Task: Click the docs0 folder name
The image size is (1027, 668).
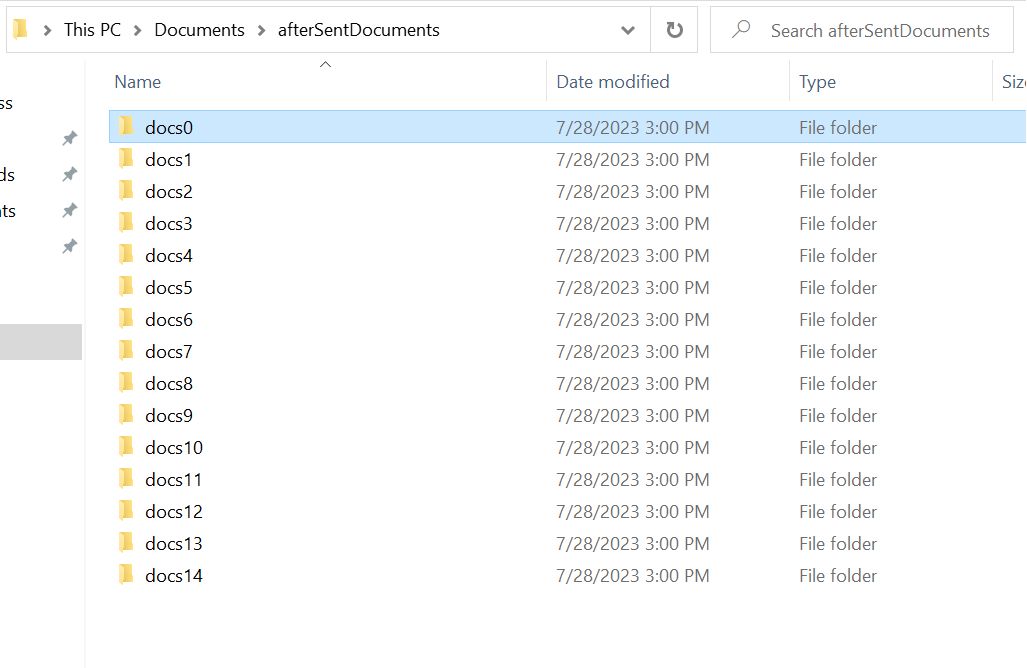Action: click(169, 127)
